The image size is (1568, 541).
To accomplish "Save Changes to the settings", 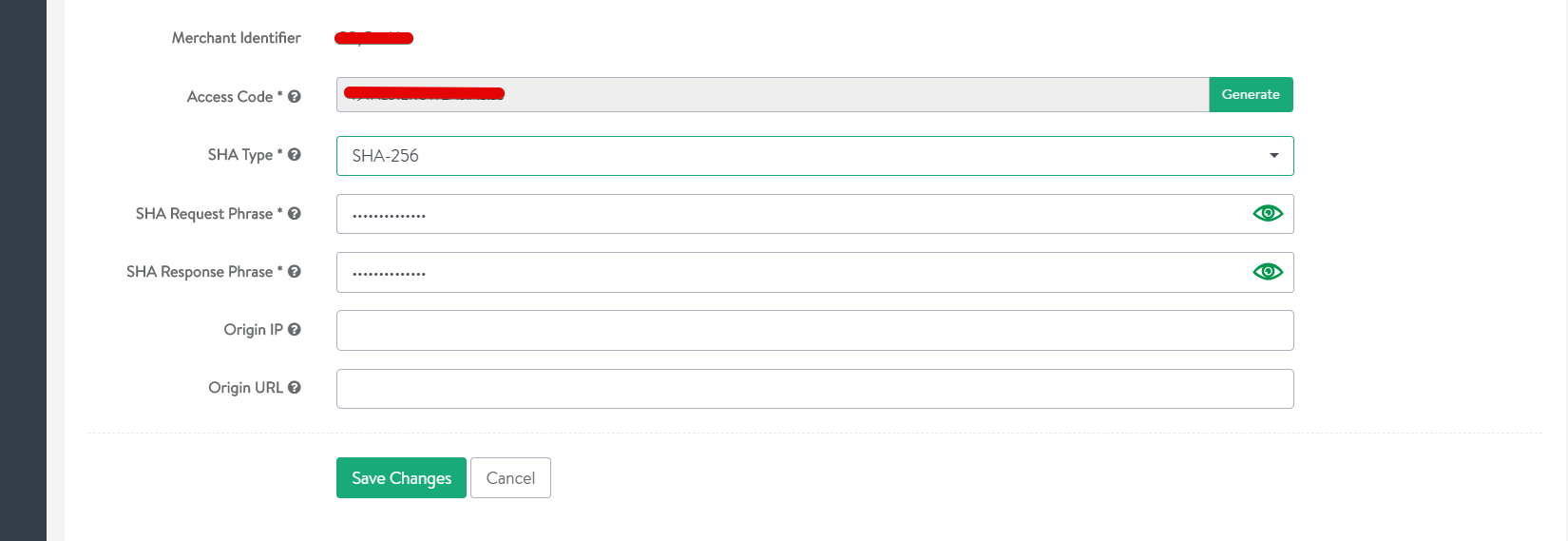I will [401, 478].
